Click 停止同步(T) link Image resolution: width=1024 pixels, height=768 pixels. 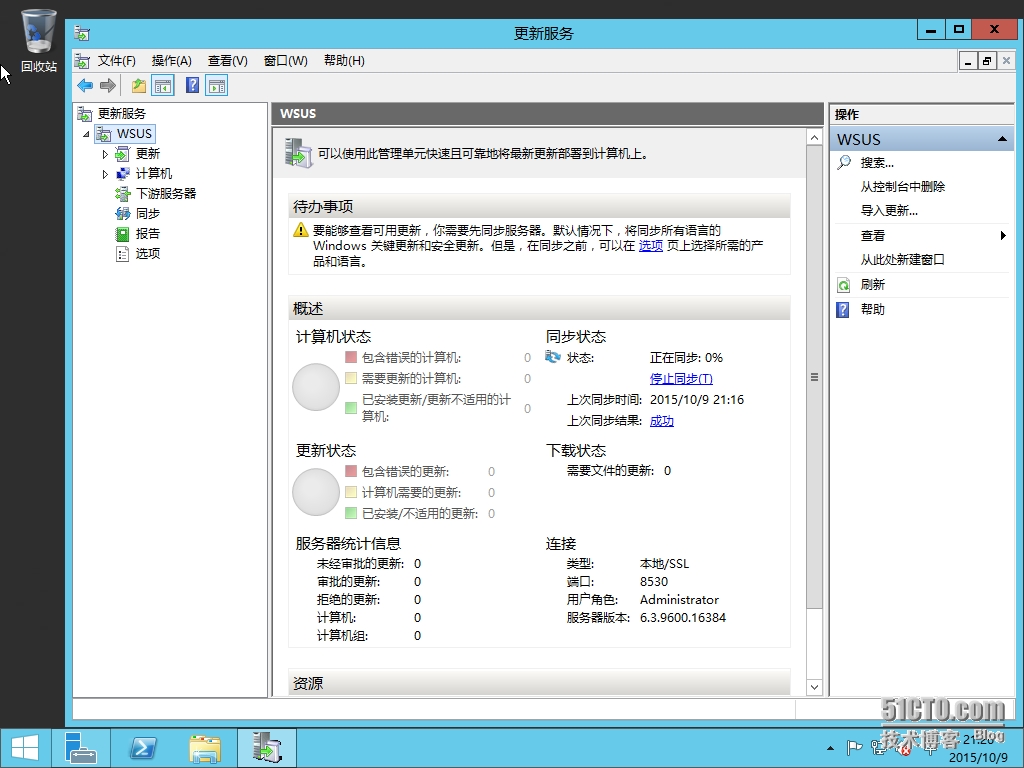point(681,379)
